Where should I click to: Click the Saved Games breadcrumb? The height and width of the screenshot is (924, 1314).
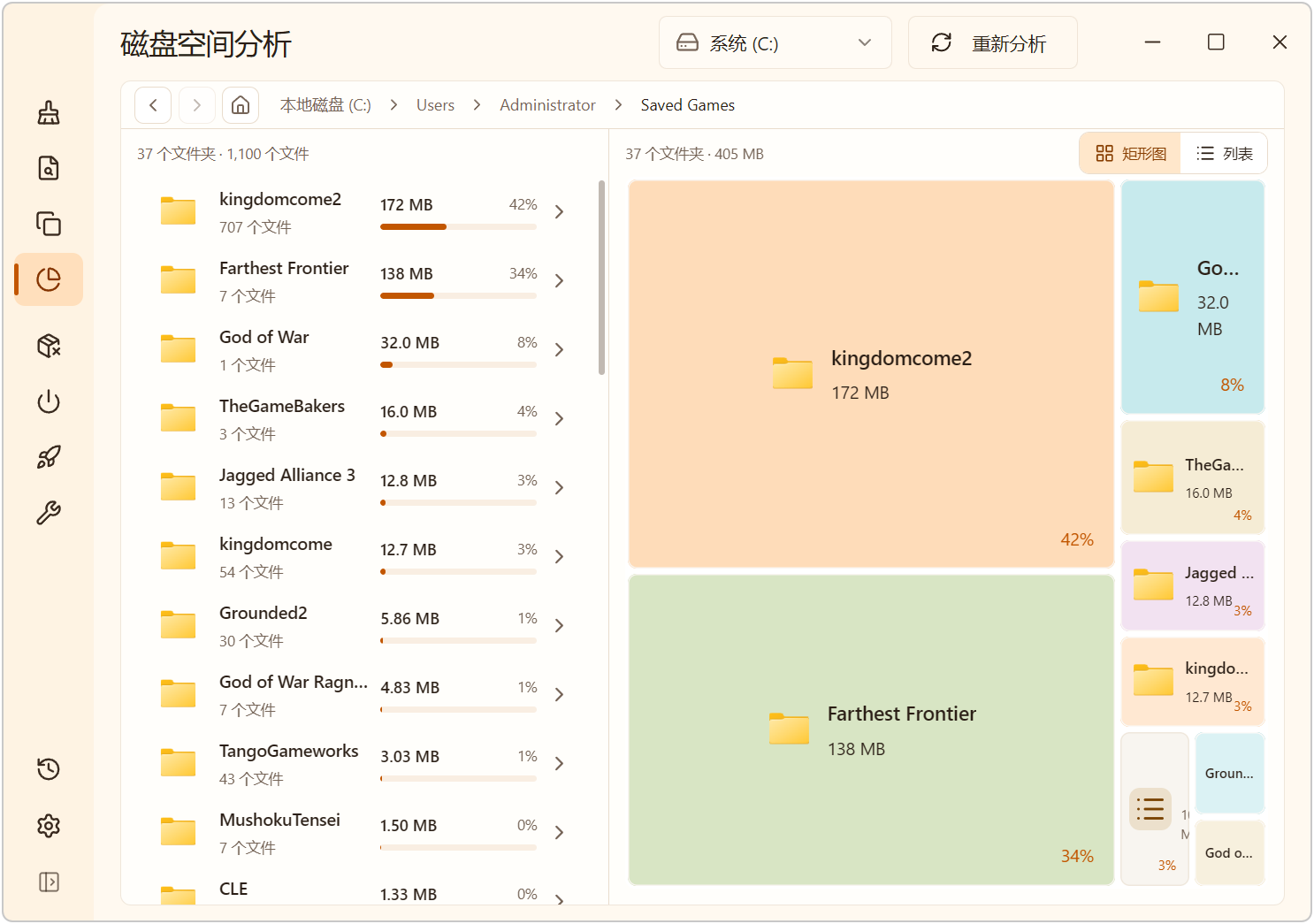tap(688, 105)
